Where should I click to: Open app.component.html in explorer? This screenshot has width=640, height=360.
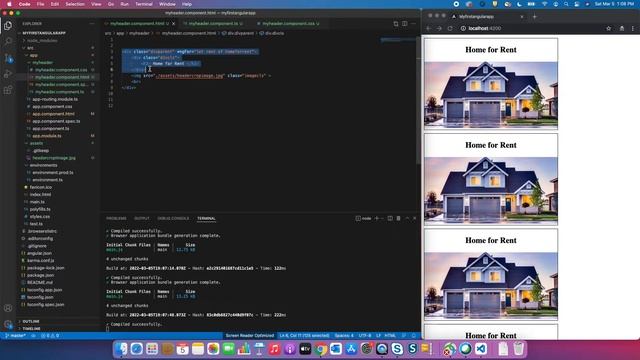pos(53,114)
